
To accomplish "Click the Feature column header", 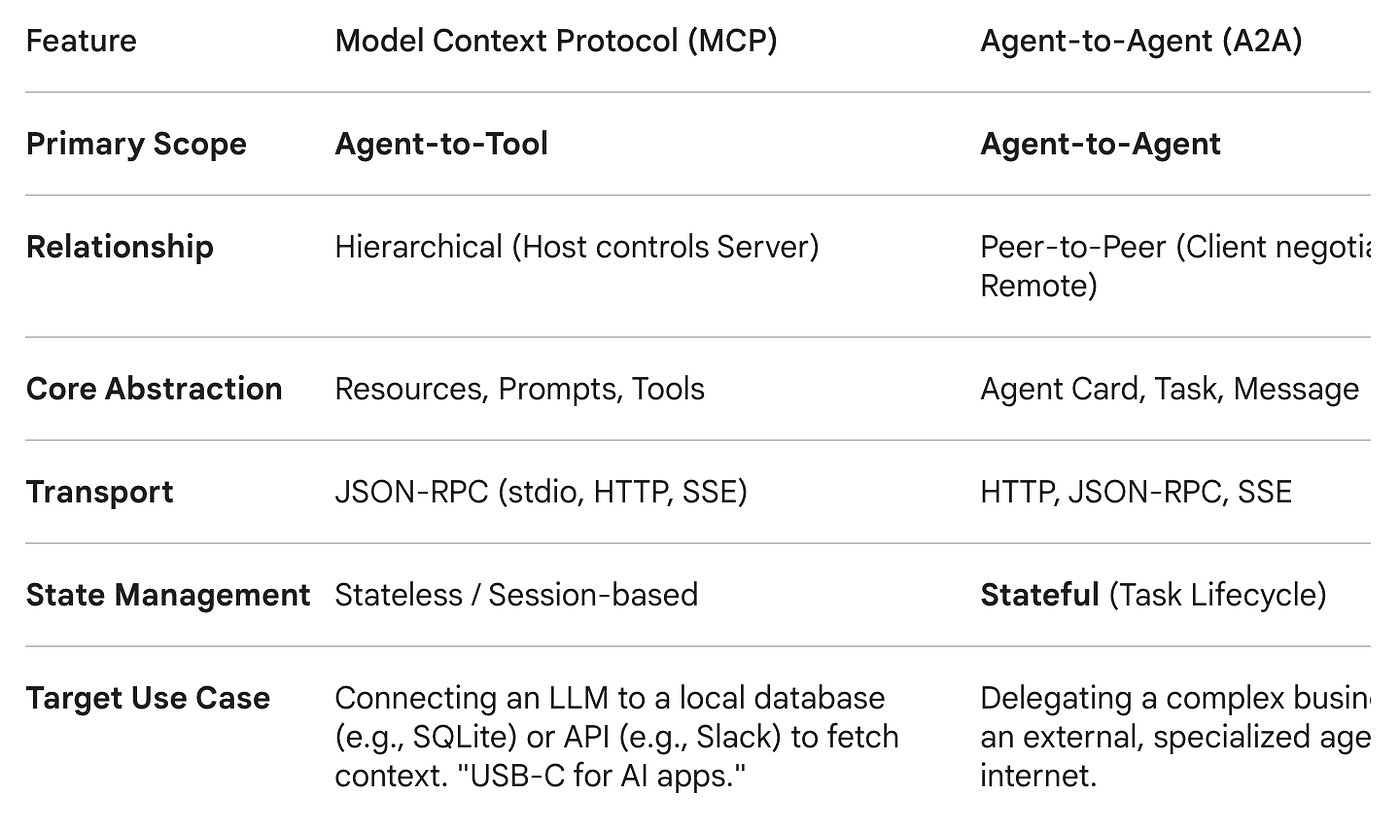I will pos(81,41).
